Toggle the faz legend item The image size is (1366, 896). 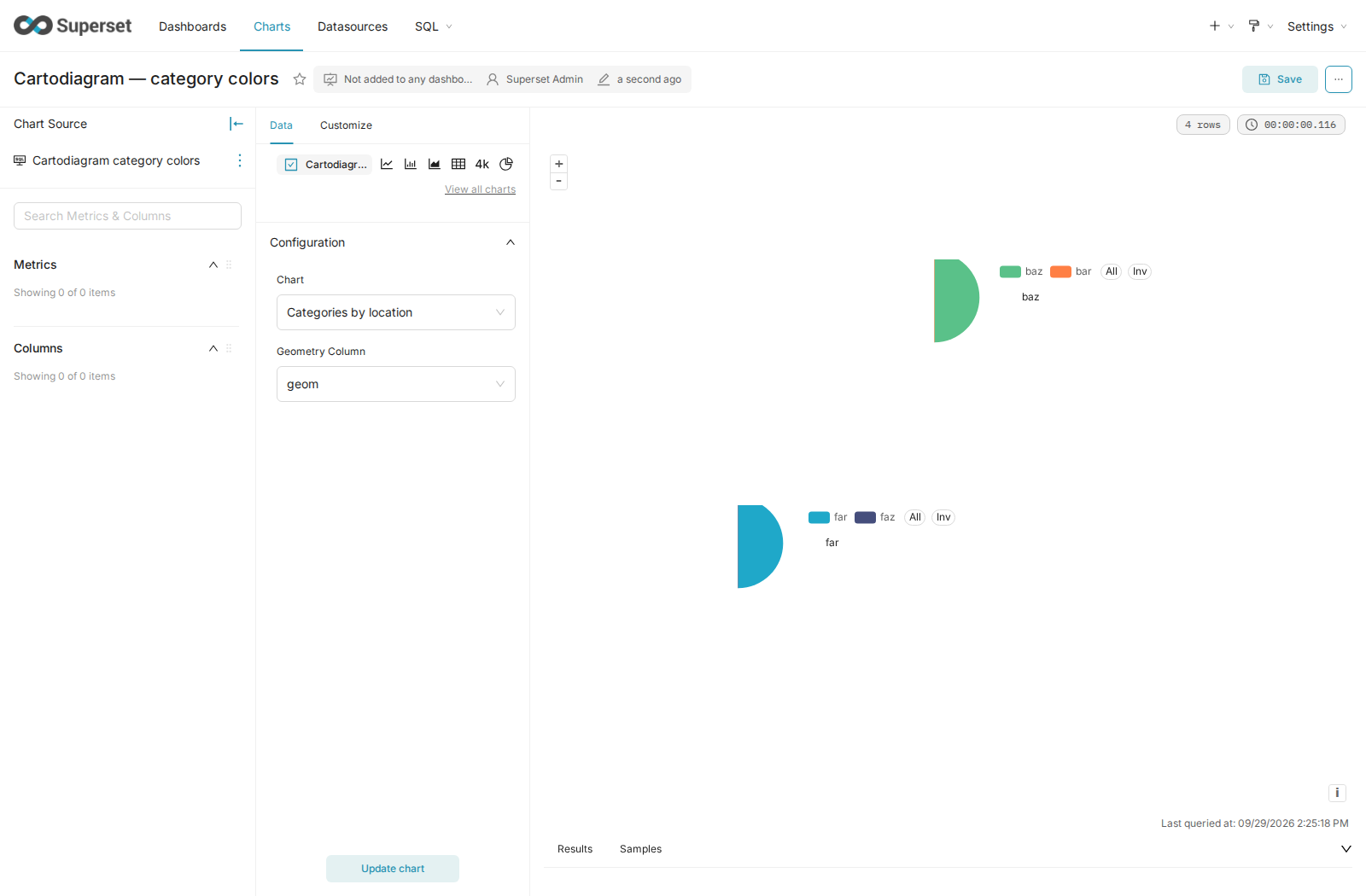coord(875,517)
